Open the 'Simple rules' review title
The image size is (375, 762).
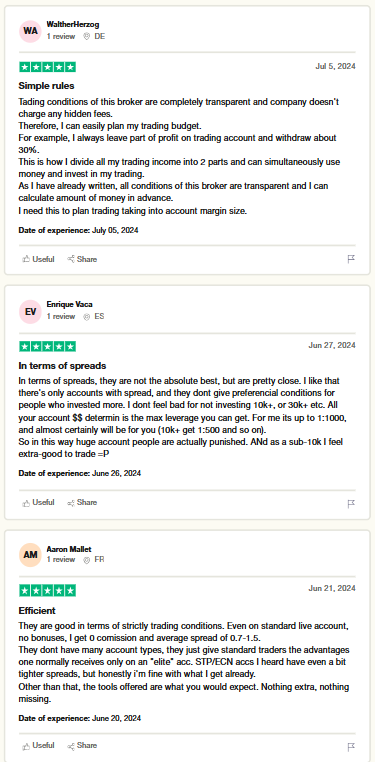pyautogui.click(x=46, y=86)
